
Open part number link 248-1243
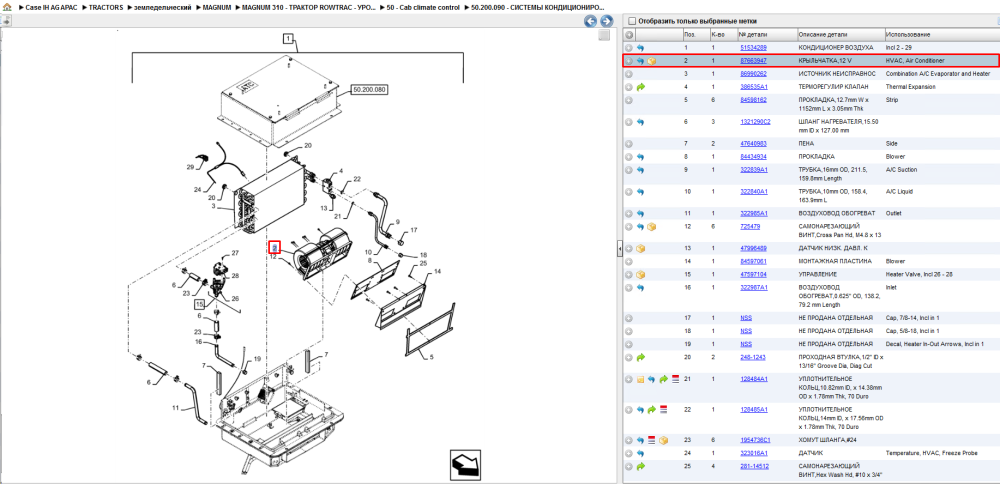(x=752, y=357)
